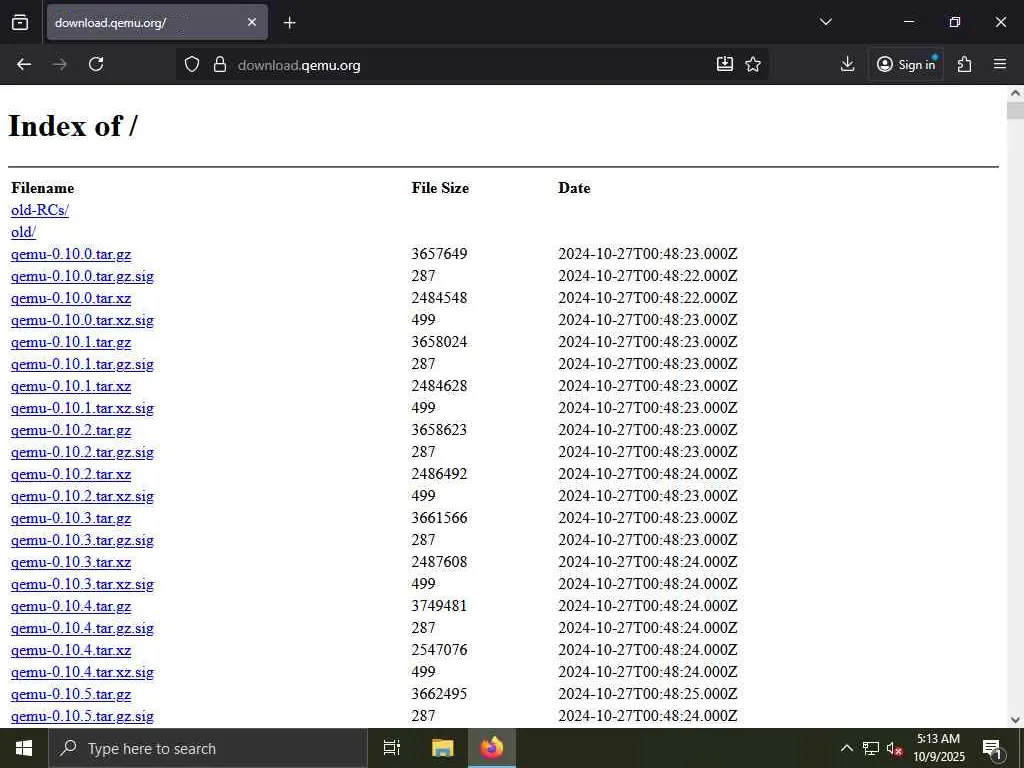
Task: Open the list all tabs chevron
Action: click(x=825, y=22)
